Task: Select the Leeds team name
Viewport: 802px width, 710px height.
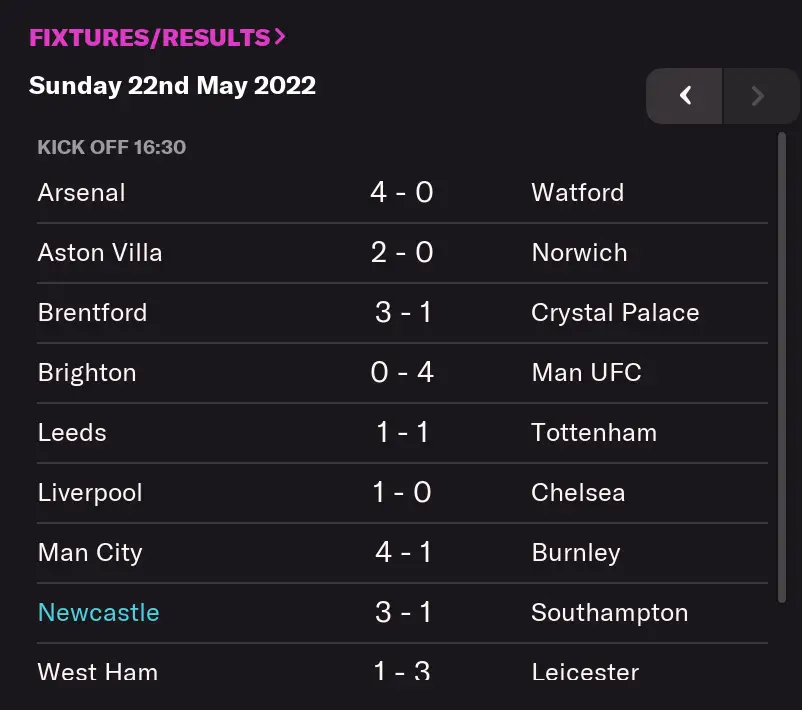Action: point(72,432)
